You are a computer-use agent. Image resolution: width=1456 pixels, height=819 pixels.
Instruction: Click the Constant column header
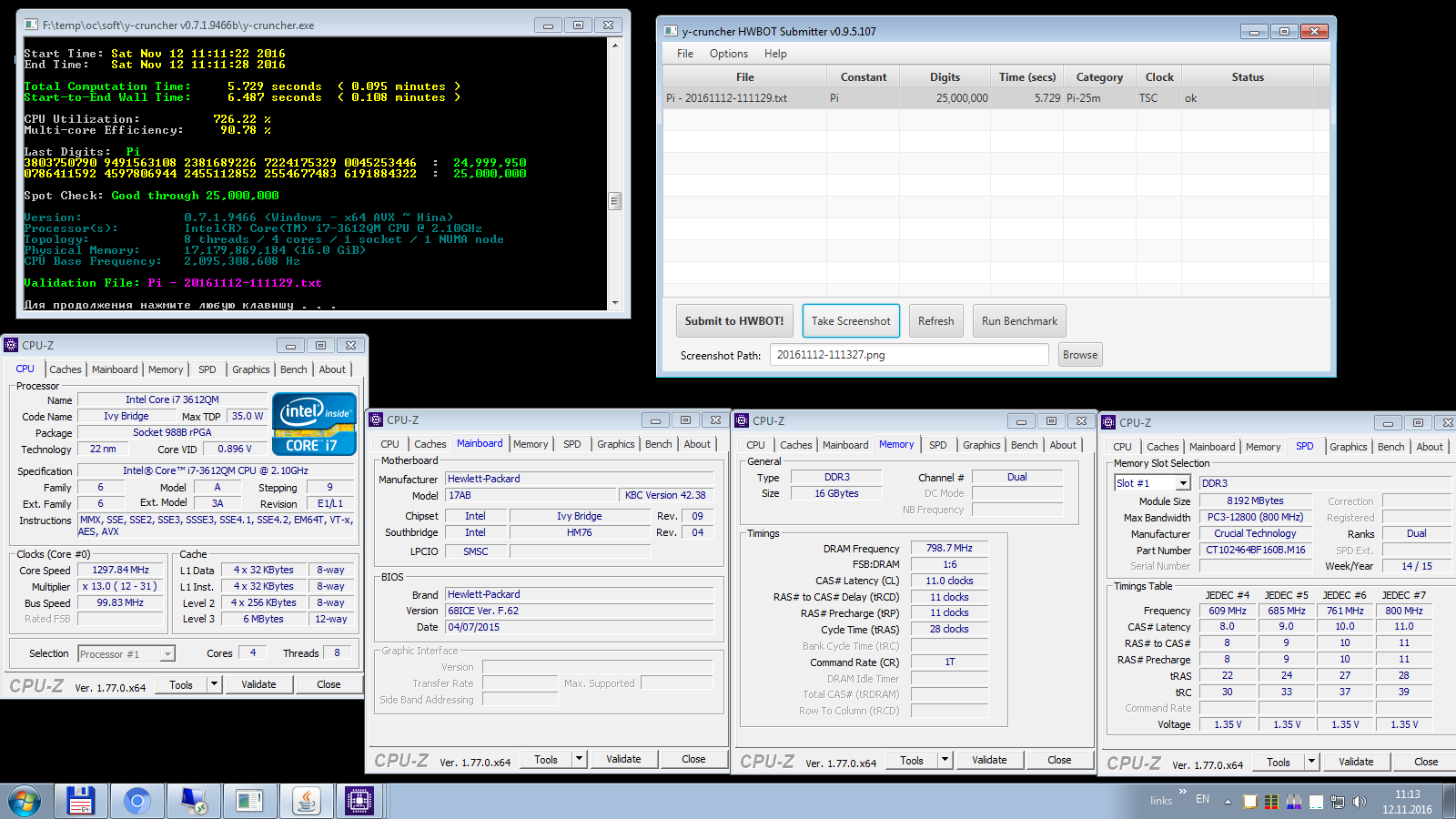click(x=864, y=77)
